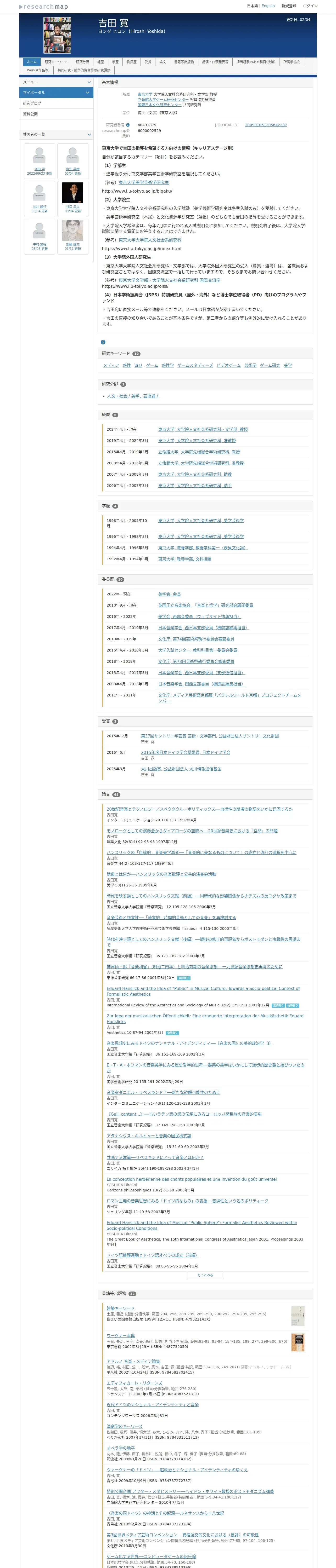Open the 委員歴 tab
Screen dimensions: 336x1568
(132, 62)
